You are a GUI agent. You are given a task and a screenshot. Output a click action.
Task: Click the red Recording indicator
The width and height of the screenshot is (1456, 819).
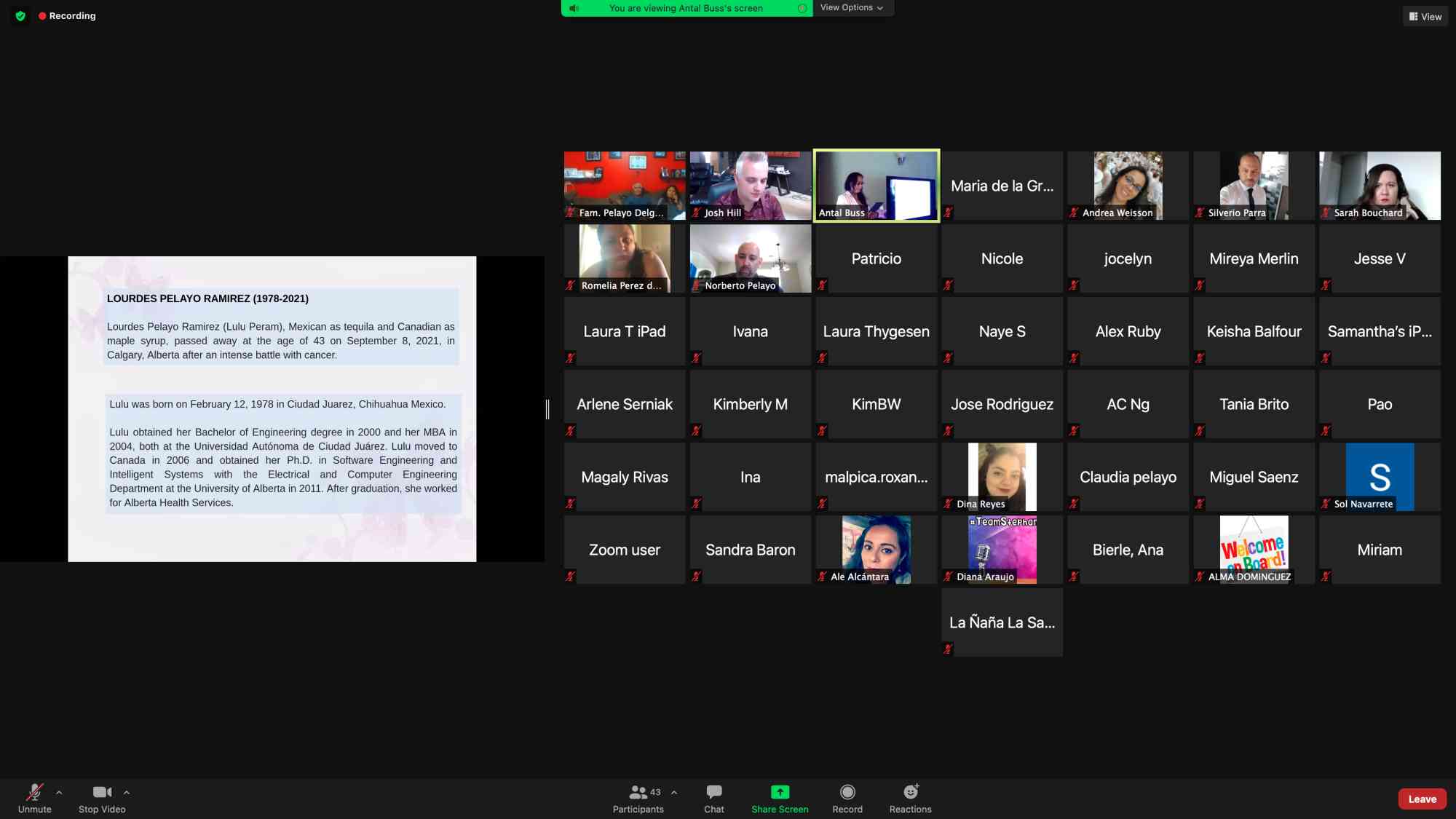[x=67, y=16]
